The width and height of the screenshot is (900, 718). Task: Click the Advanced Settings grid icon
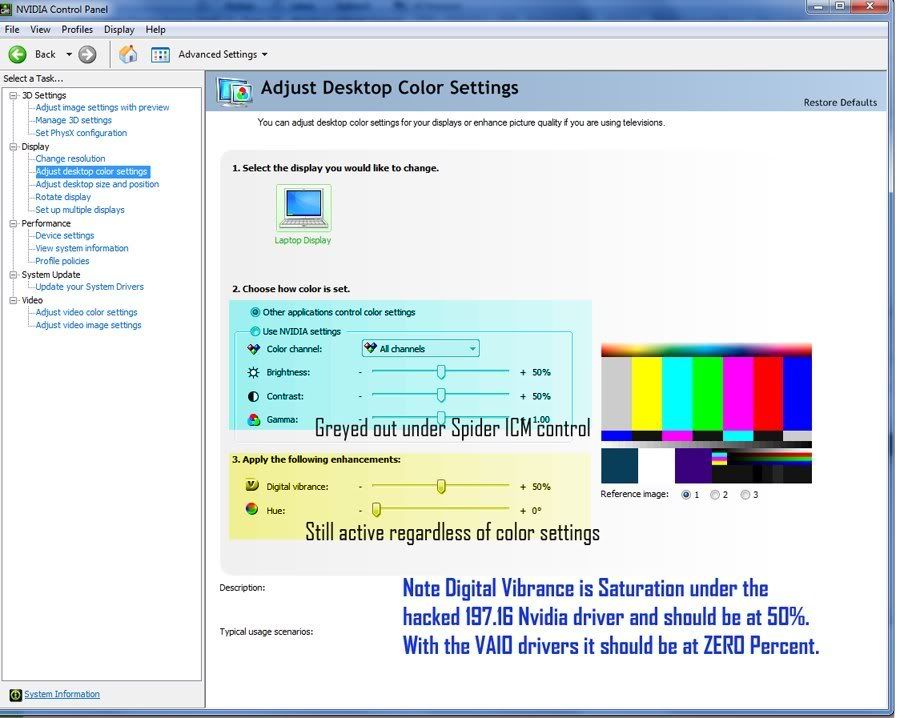(x=160, y=55)
